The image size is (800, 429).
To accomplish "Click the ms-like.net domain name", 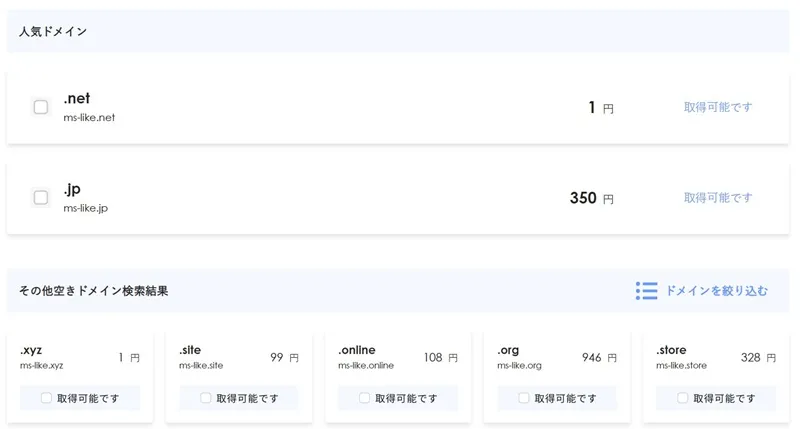I will click(x=90, y=118).
